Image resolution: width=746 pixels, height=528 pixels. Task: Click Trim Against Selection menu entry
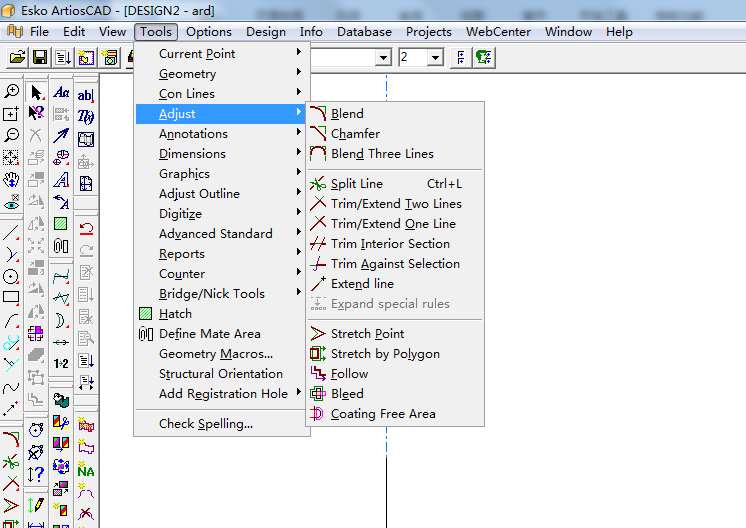[x=395, y=264]
